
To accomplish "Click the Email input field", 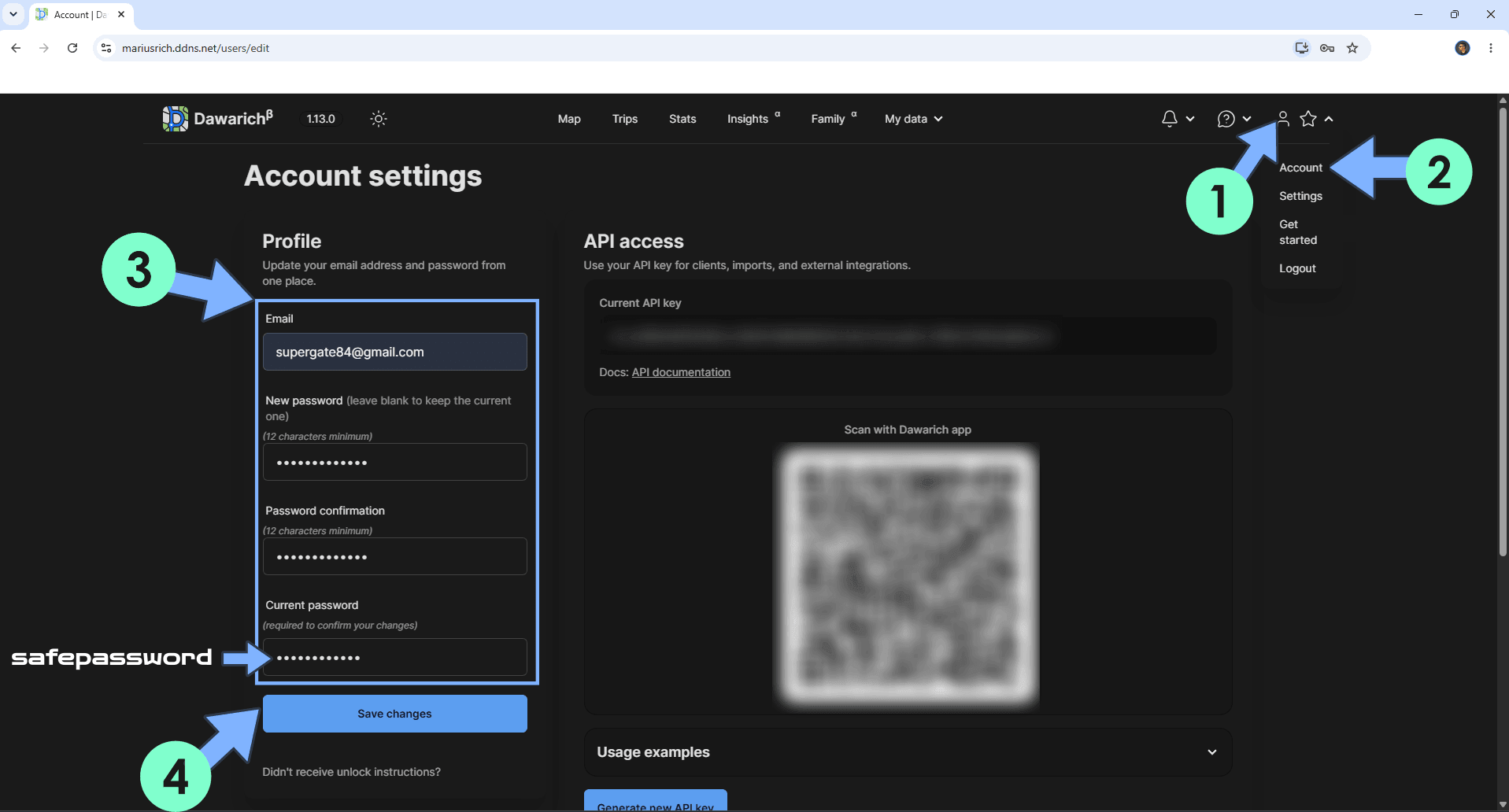I will point(395,352).
